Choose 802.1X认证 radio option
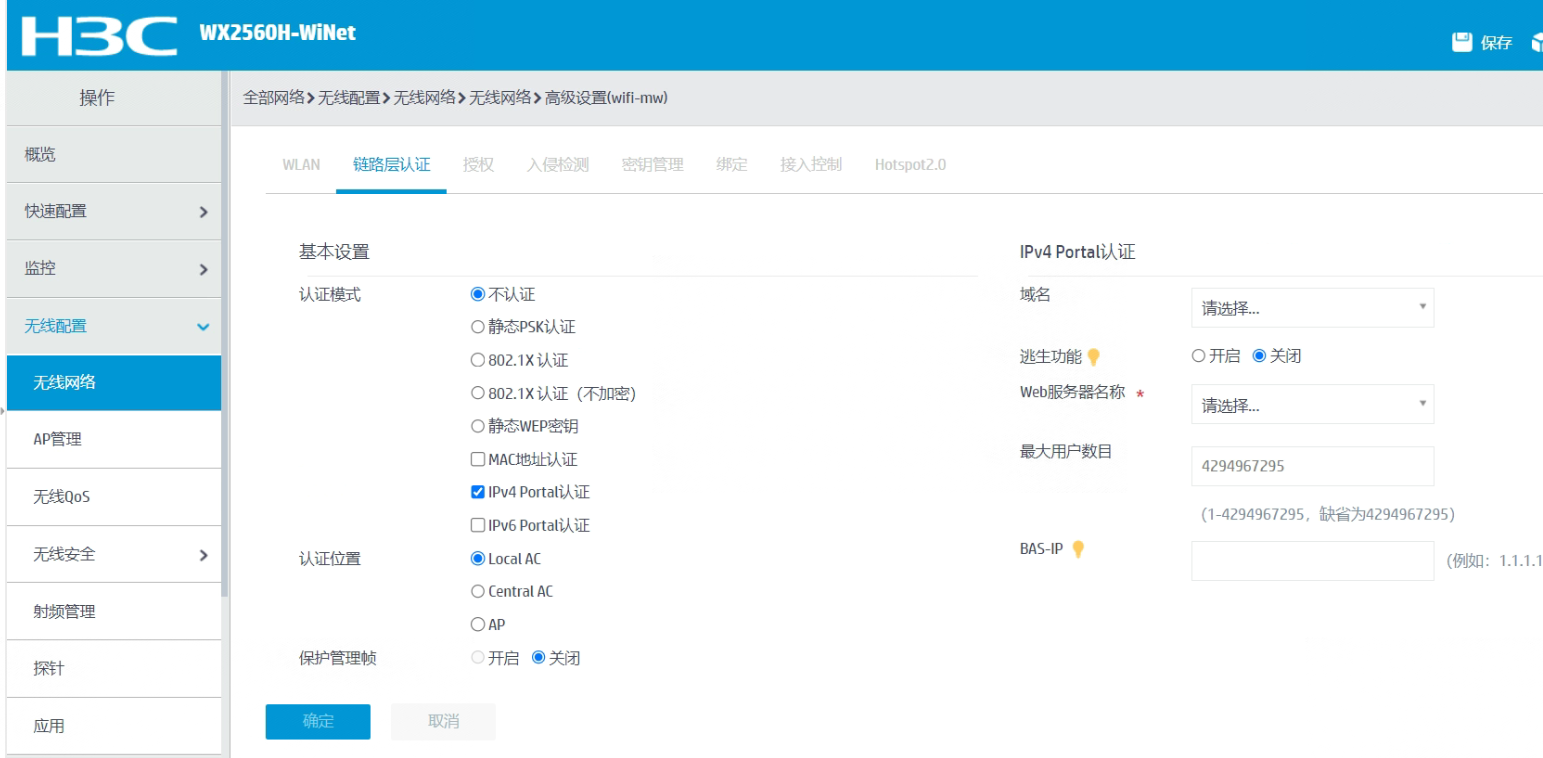1543x758 pixels. 477,360
